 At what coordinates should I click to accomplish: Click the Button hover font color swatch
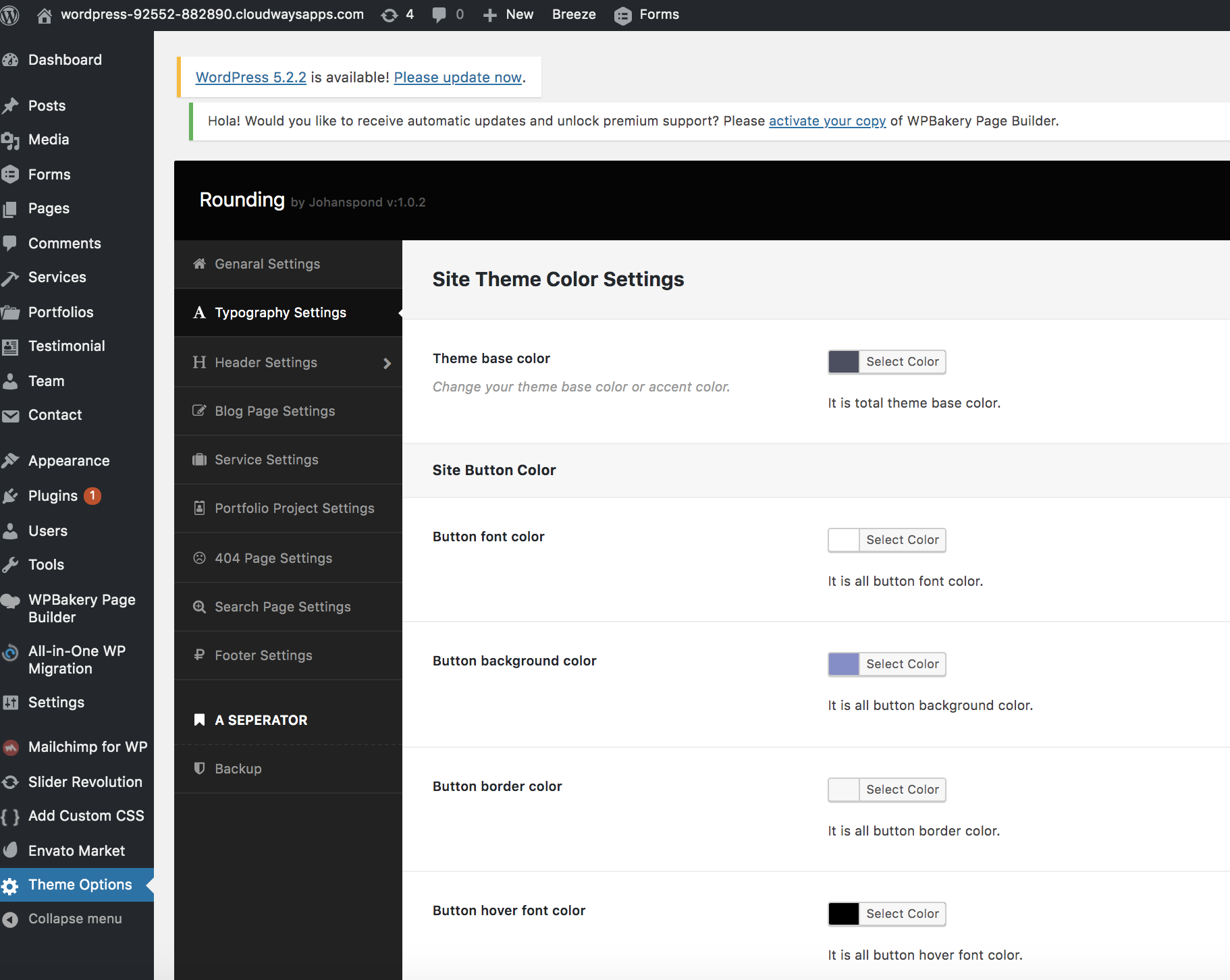point(844,914)
